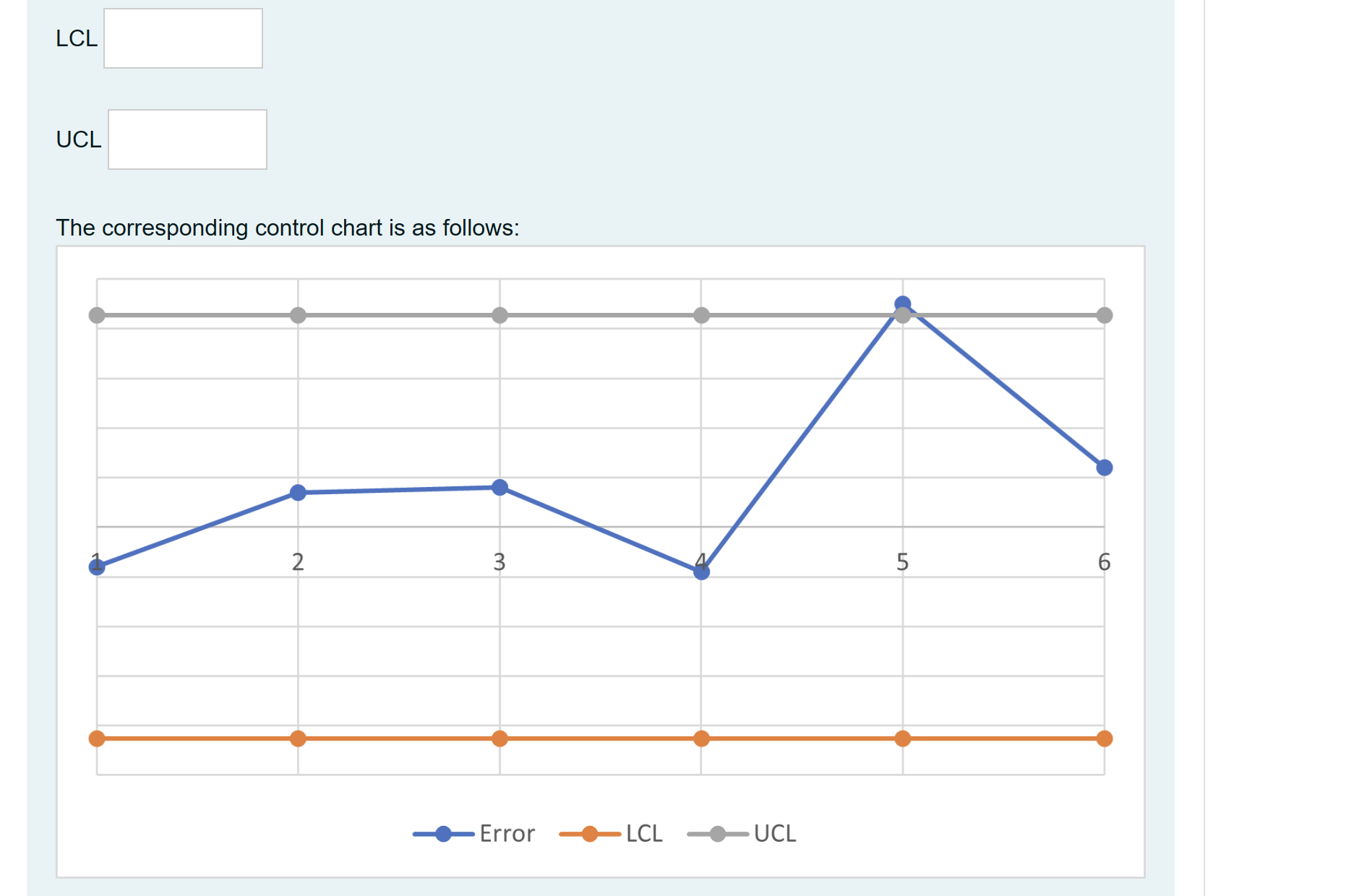The height and width of the screenshot is (896, 1346).
Task: Click the axis label 2 on the chart
Action: point(298,561)
